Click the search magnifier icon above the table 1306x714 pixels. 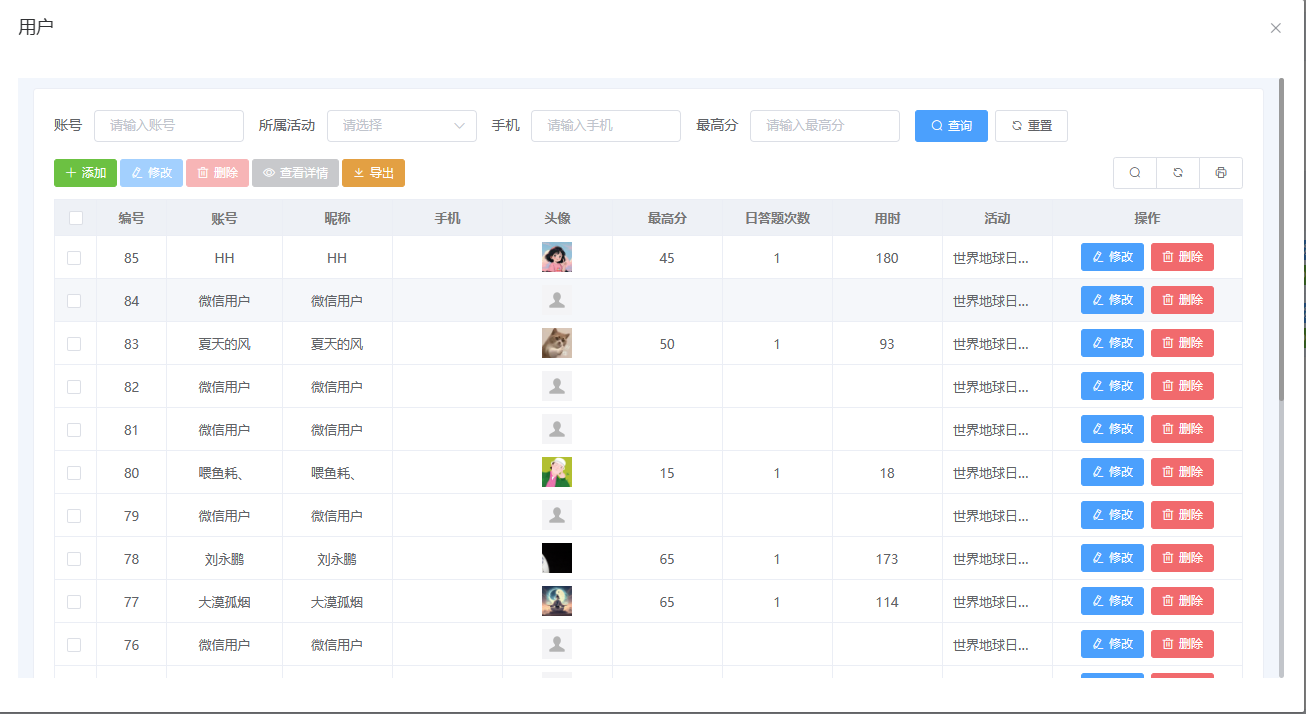click(x=1134, y=172)
